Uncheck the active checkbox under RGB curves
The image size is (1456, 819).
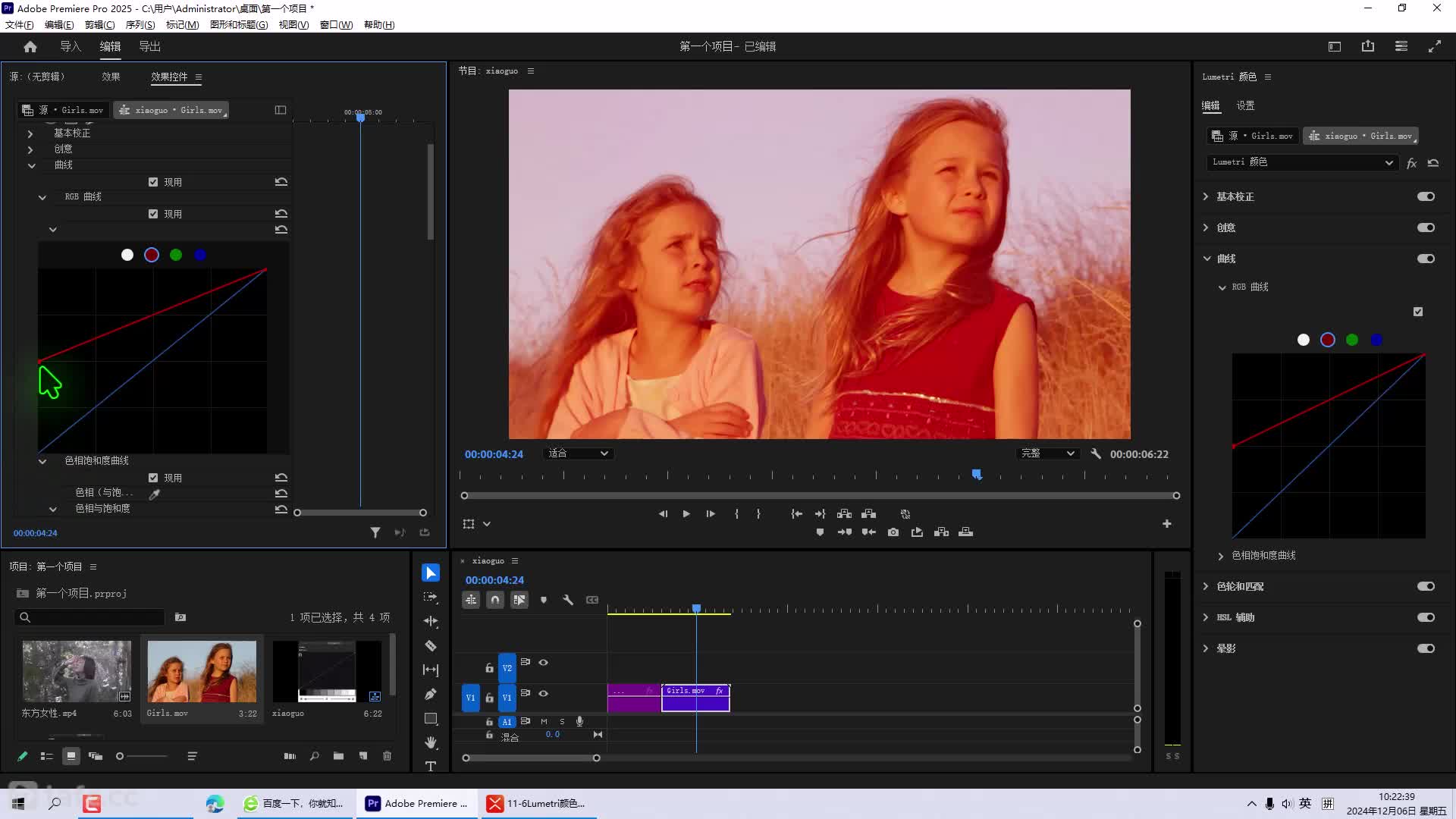tap(153, 214)
